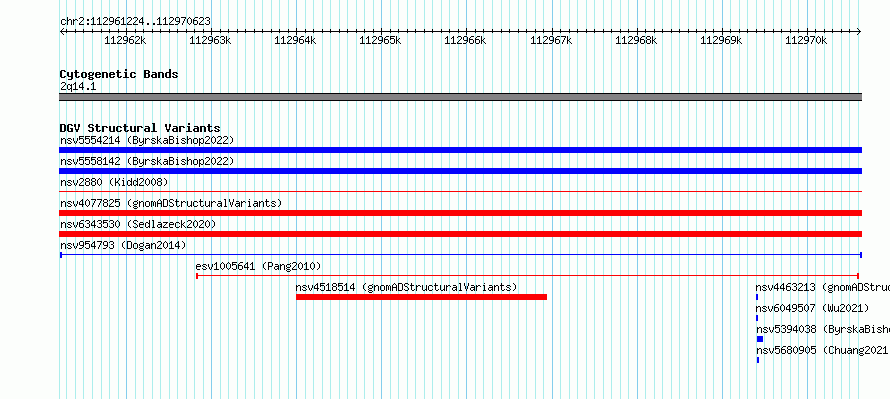
Task: Select the 112969k ruler tick label
Action: [721, 40]
